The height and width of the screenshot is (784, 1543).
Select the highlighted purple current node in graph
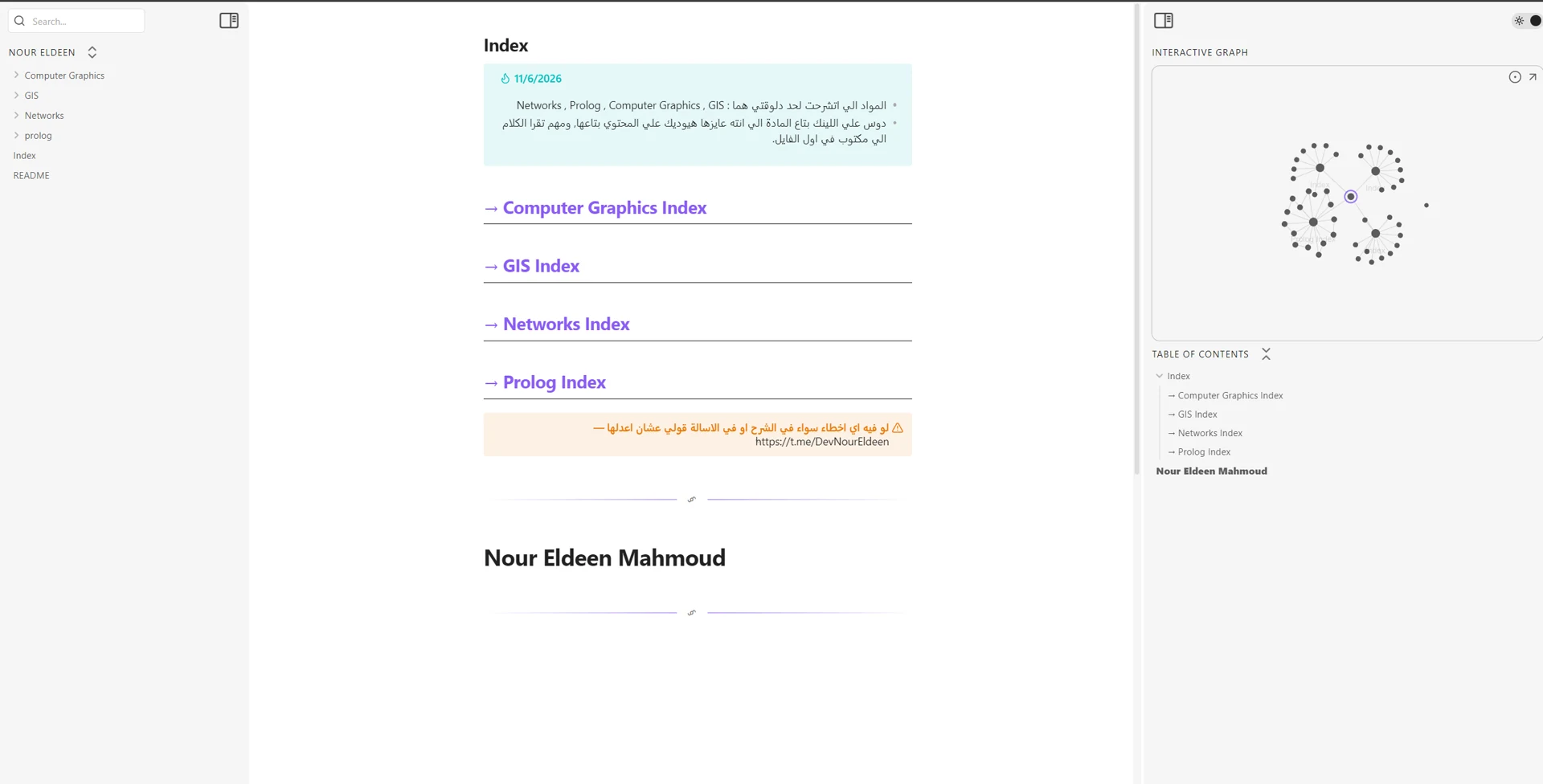(1351, 197)
